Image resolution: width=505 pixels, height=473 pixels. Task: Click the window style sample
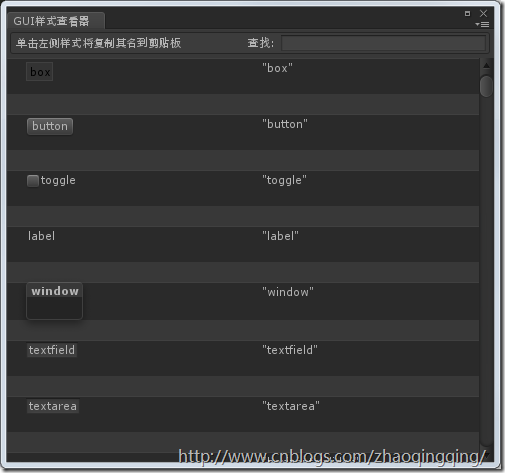pyautogui.click(x=55, y=301)
